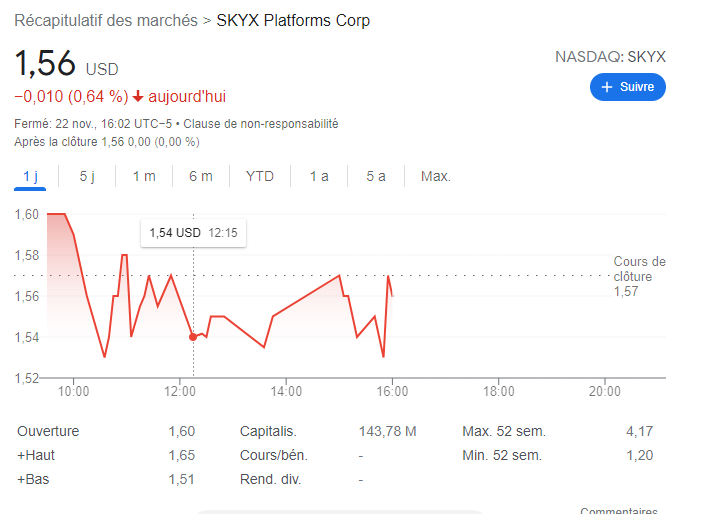Select the 1 j time range tab
Screen dimensions: 711x514
pyautogui.click(x=31, y=176)
